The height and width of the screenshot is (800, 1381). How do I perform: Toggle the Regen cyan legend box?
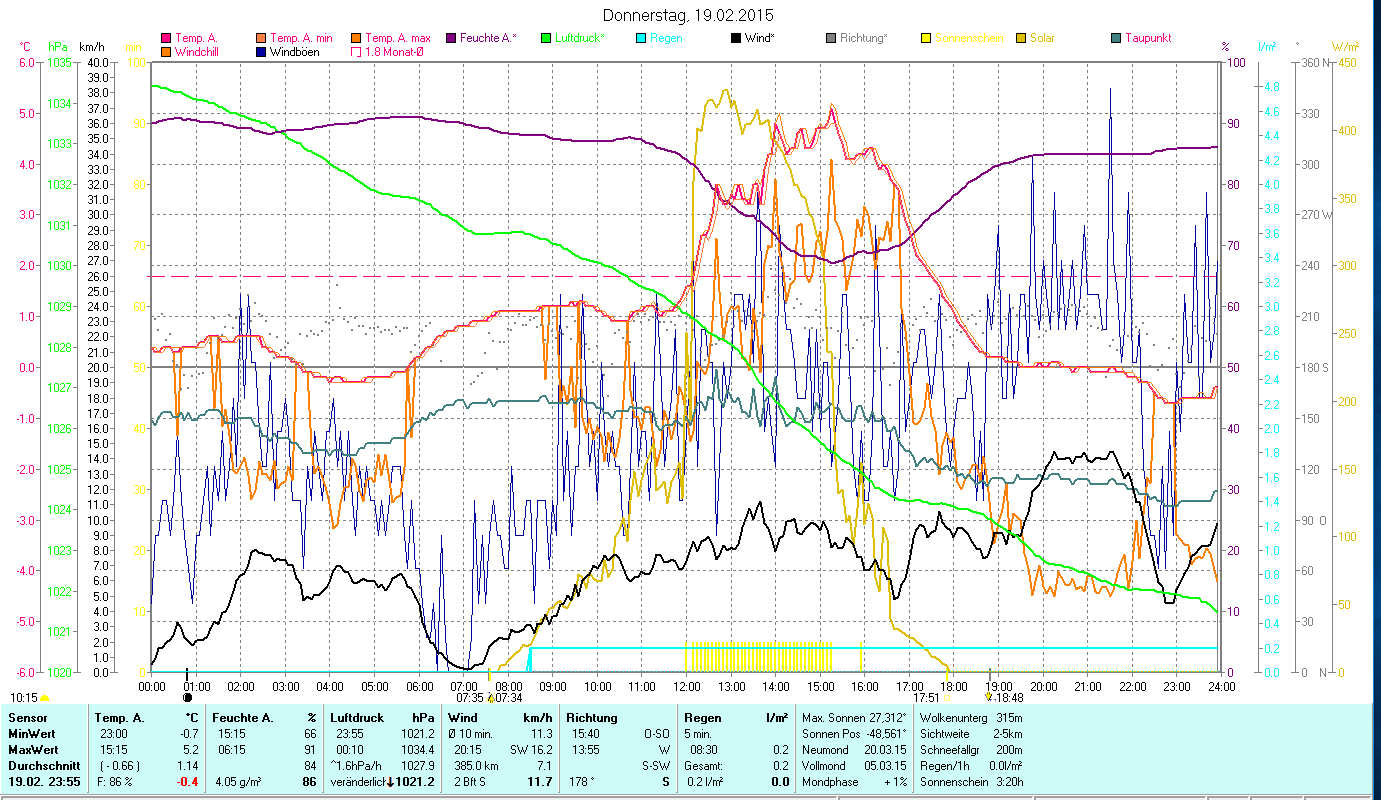[x=640, y=38]
